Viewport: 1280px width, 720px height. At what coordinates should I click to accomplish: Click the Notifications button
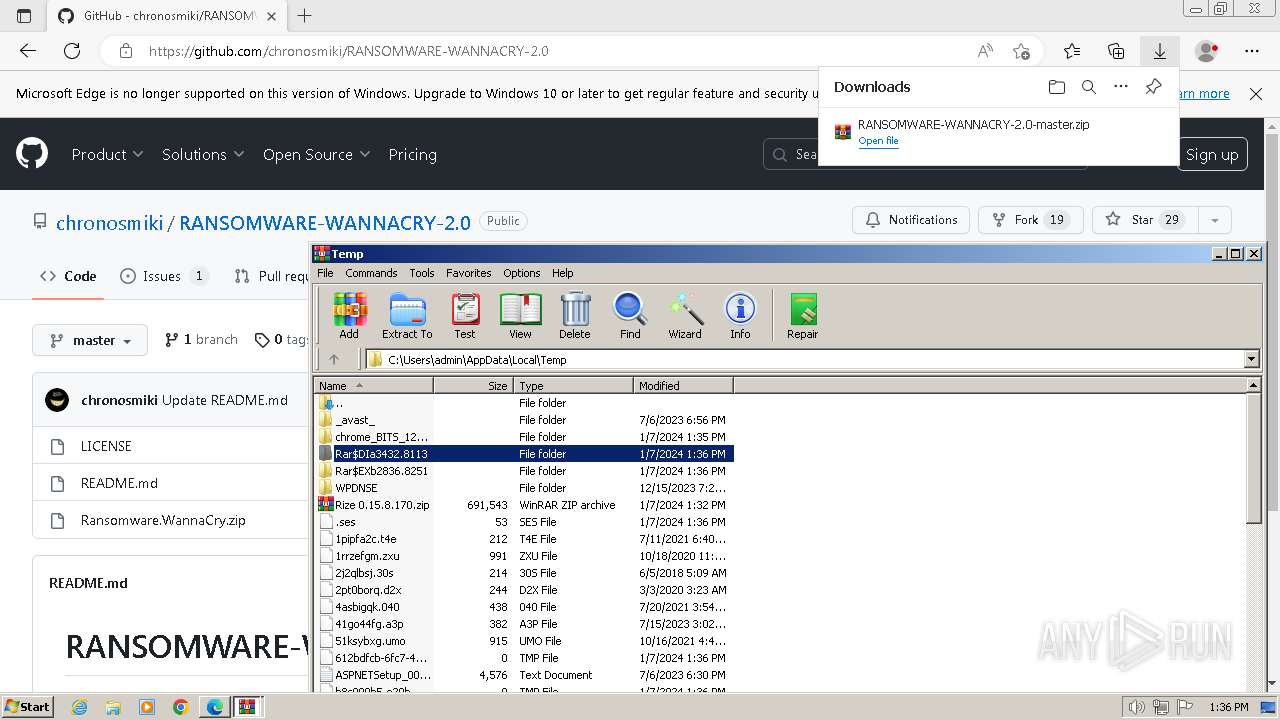(x=911, y=220)
